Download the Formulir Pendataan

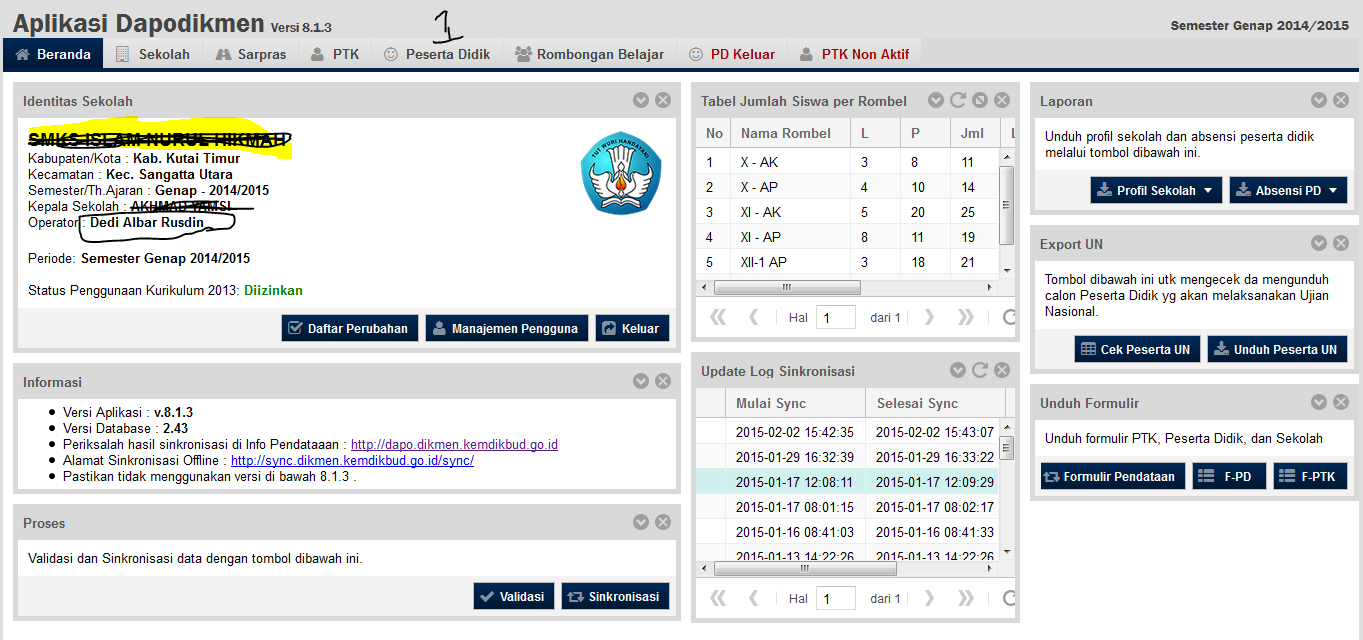1113,476
